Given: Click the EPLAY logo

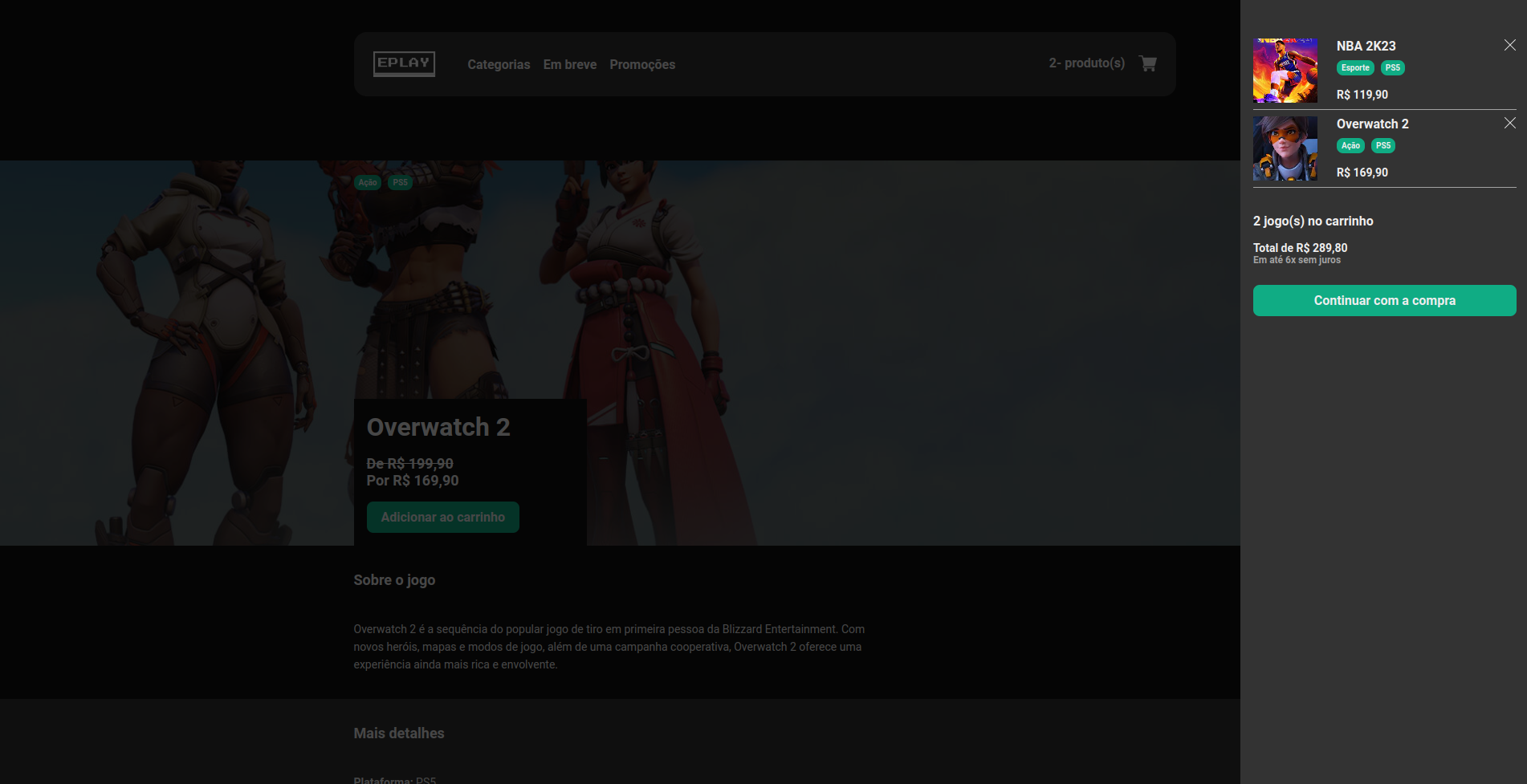Looking at the screenshot, I should coord(404,63).
